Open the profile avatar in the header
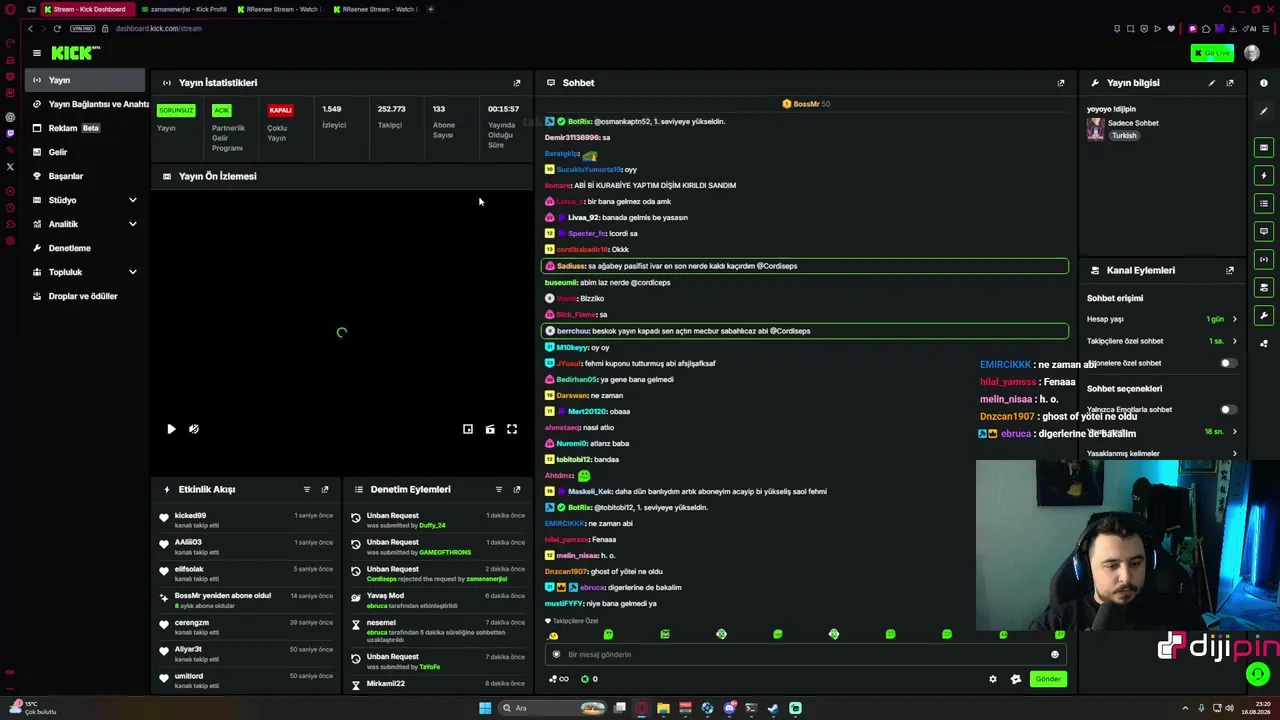The height and width of the screenshot is (720, 1280). click(1252, 53)
